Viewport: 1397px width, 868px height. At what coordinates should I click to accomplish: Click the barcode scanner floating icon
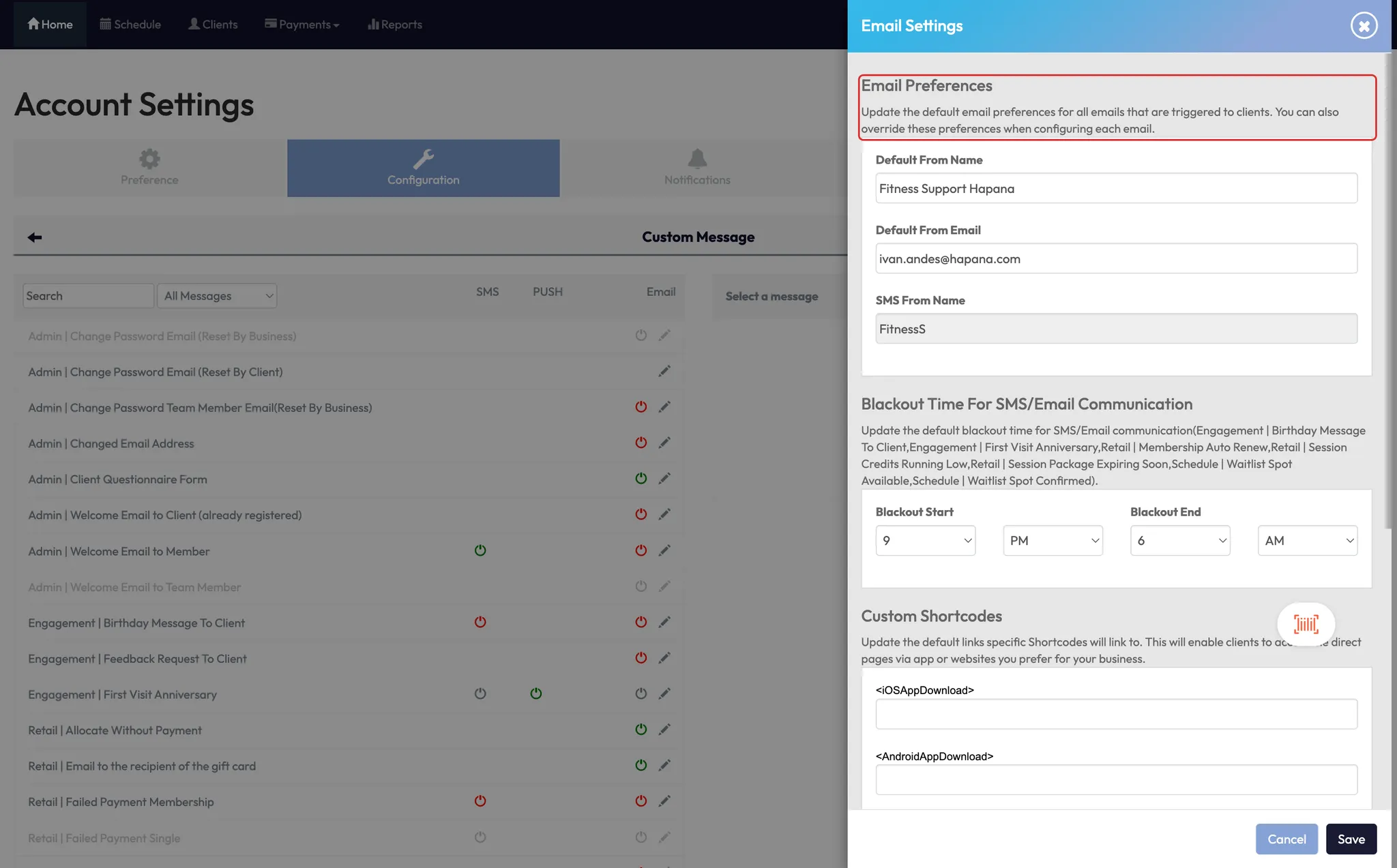click(1306, 624)
